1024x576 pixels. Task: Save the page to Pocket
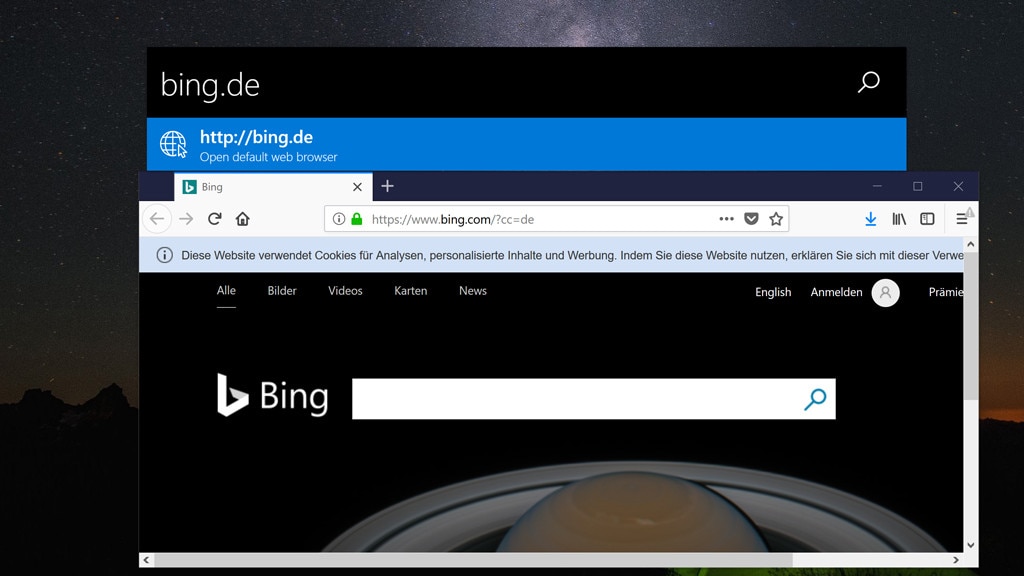point(751,218)
